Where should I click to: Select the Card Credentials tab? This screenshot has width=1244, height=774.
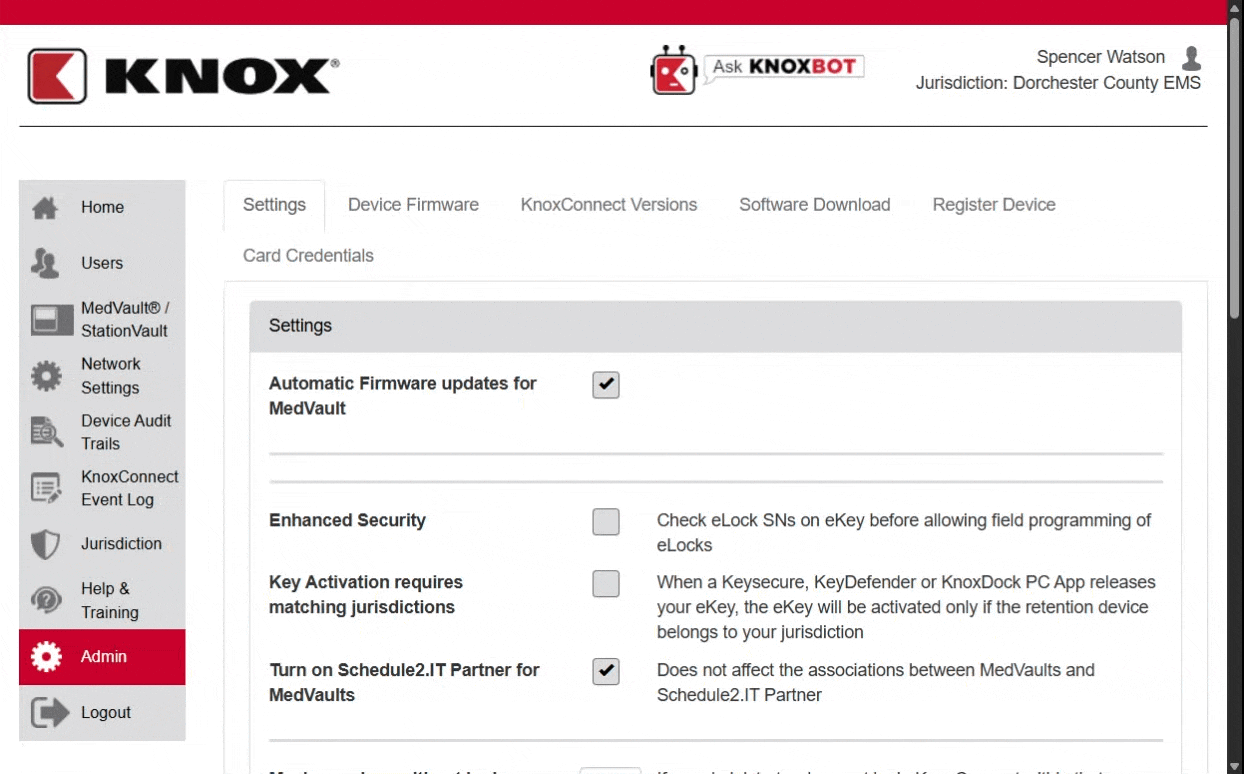coord(308,256)
